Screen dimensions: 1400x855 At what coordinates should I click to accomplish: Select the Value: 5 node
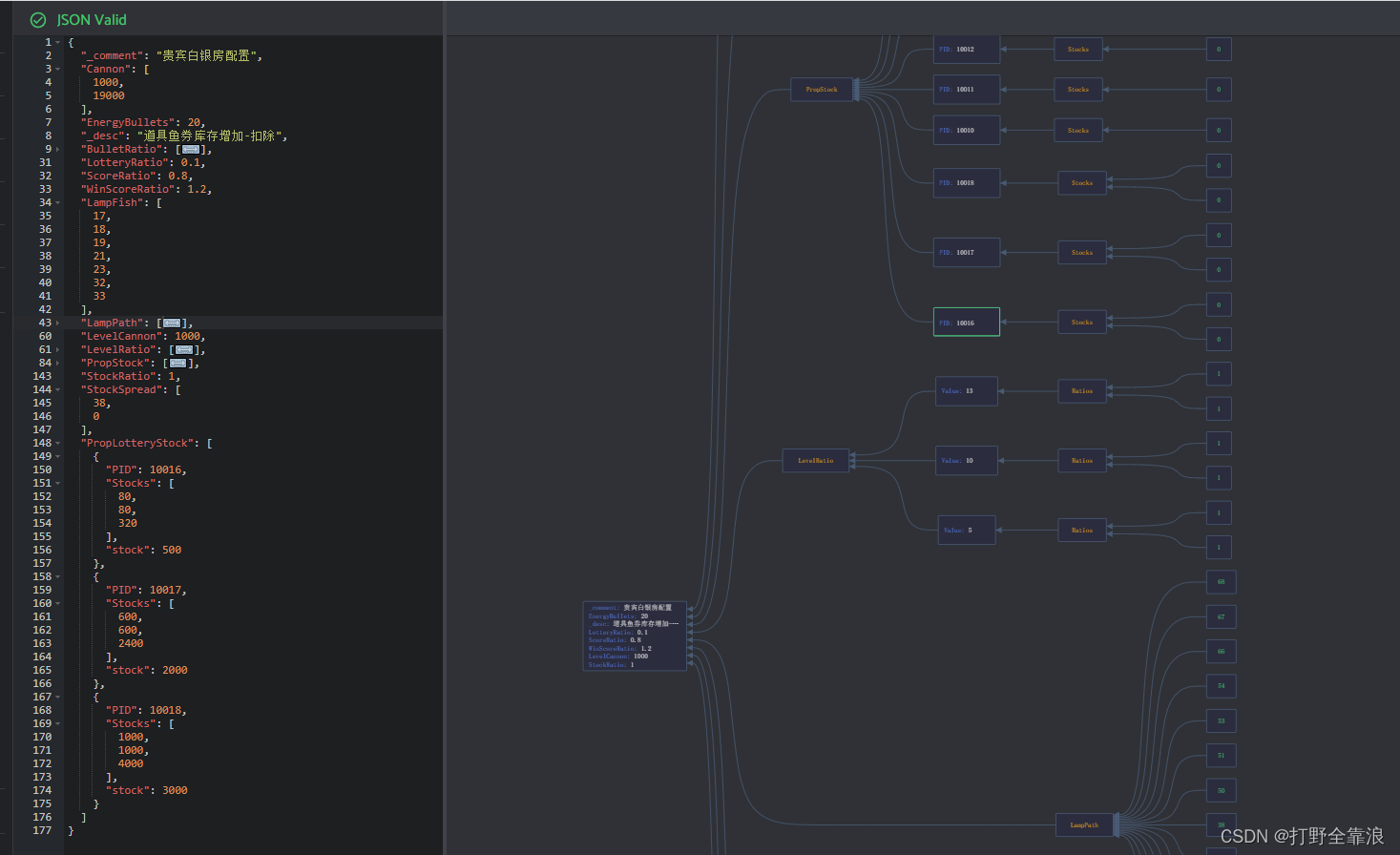pyautogui.click(x=967, y=531)
